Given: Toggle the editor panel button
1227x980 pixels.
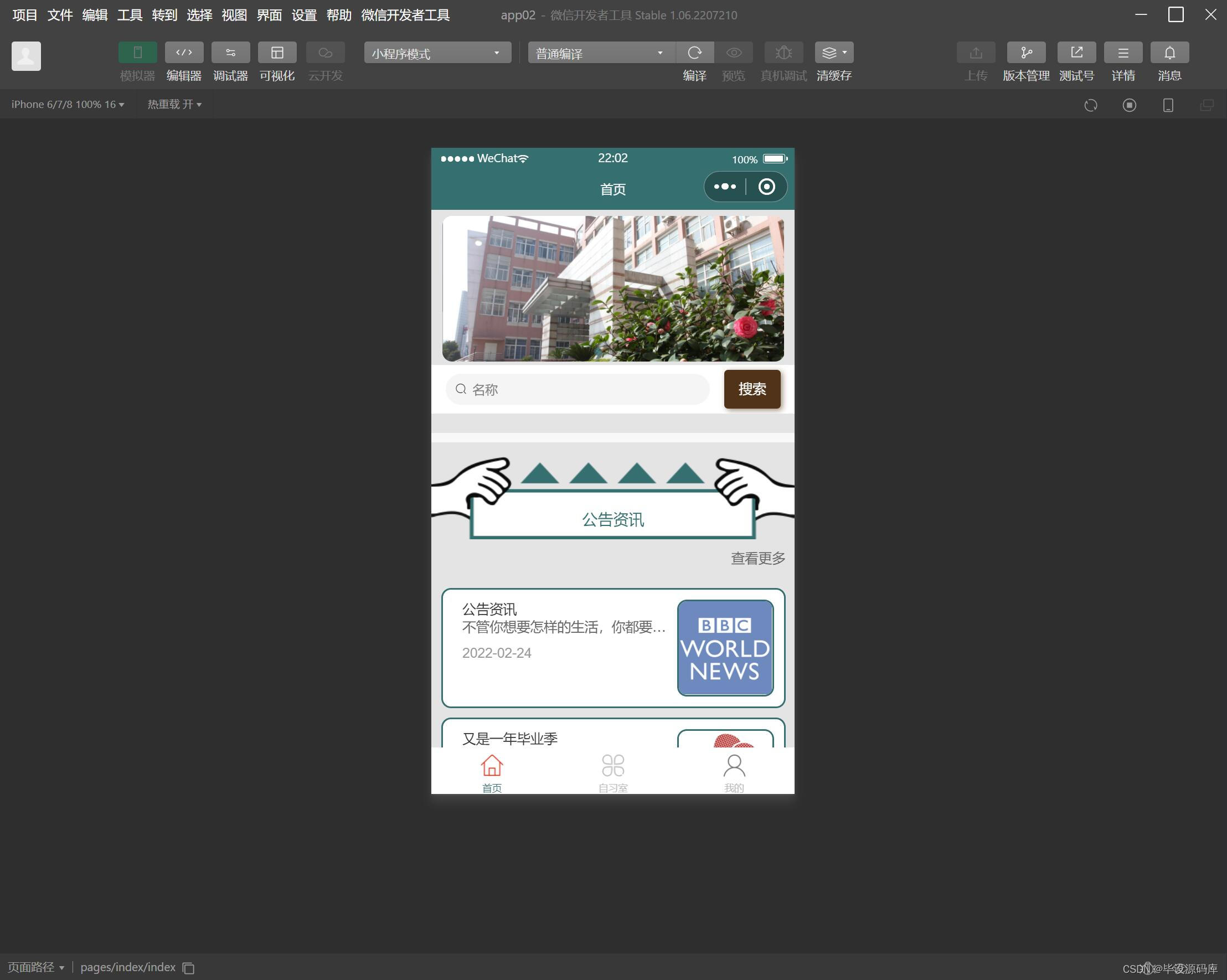Looking at the screenshot, I should click(184, 53).
